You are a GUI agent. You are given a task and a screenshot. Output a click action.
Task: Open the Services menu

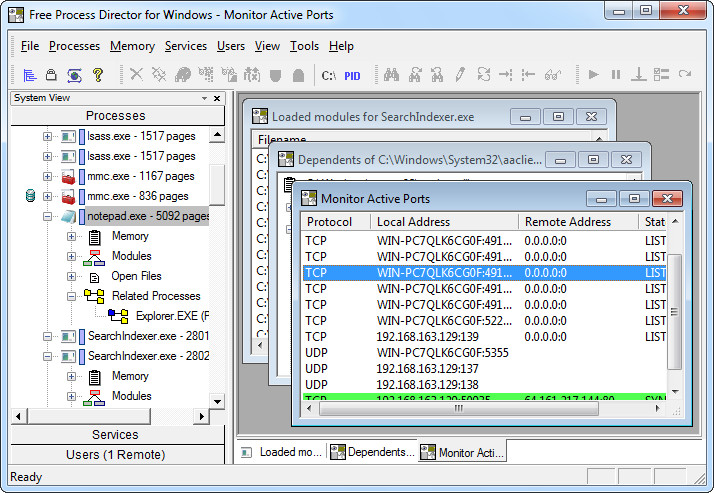tap(186, 46)
